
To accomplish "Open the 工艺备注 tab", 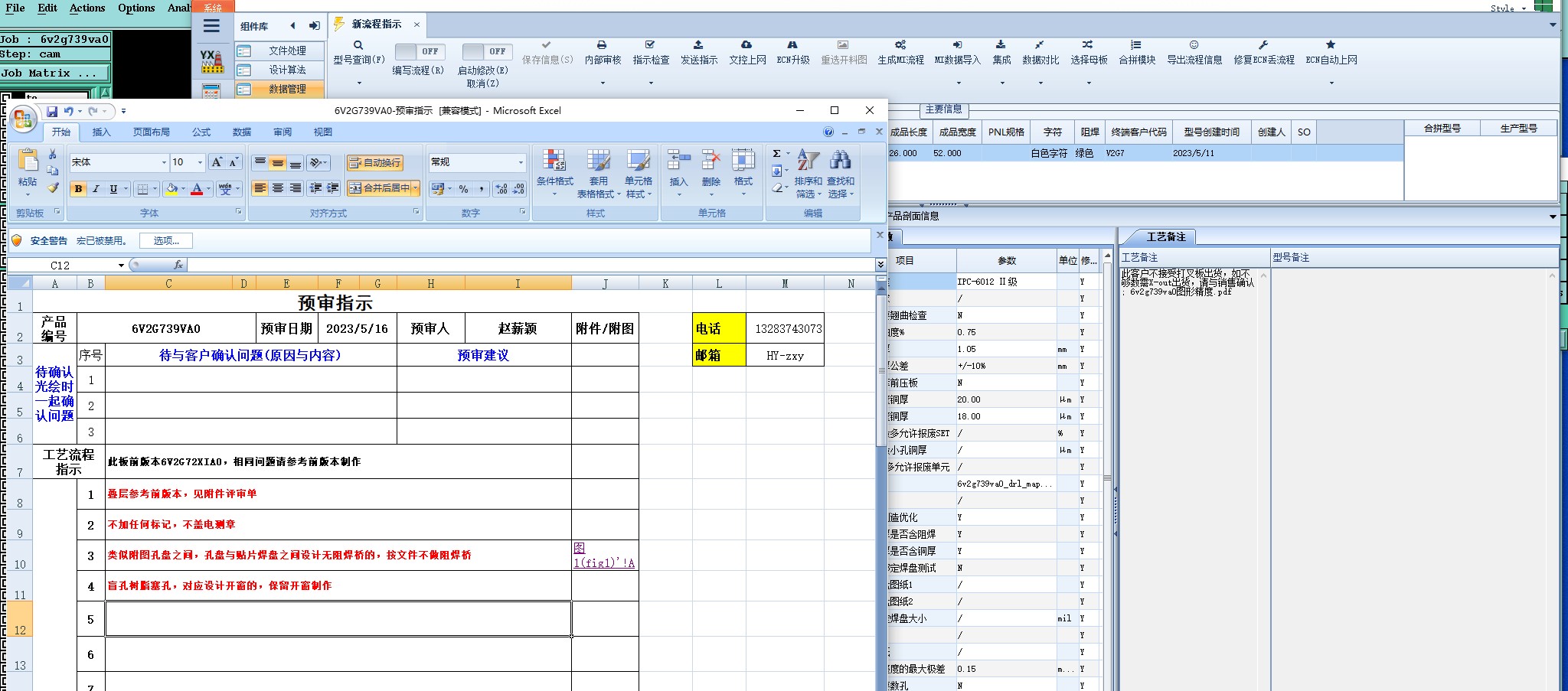I will 1165,237.
